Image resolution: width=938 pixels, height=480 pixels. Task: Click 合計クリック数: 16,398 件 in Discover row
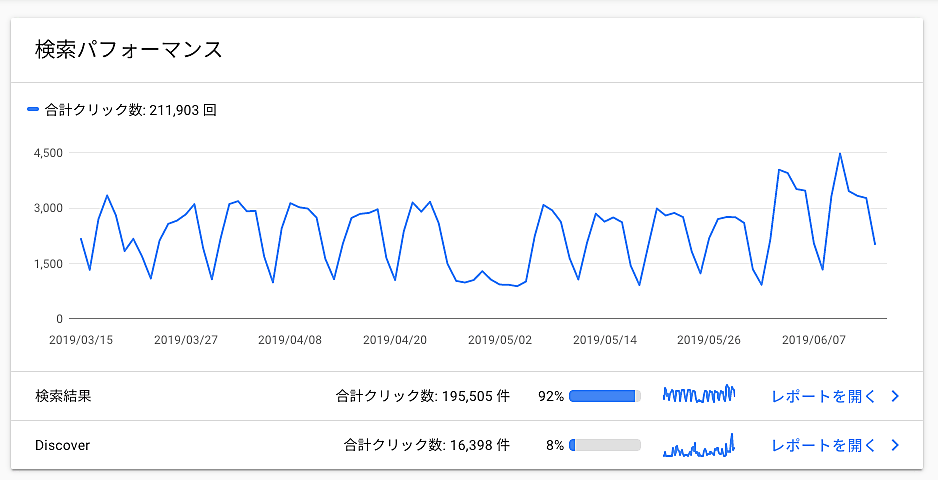(x=427, y=445)
